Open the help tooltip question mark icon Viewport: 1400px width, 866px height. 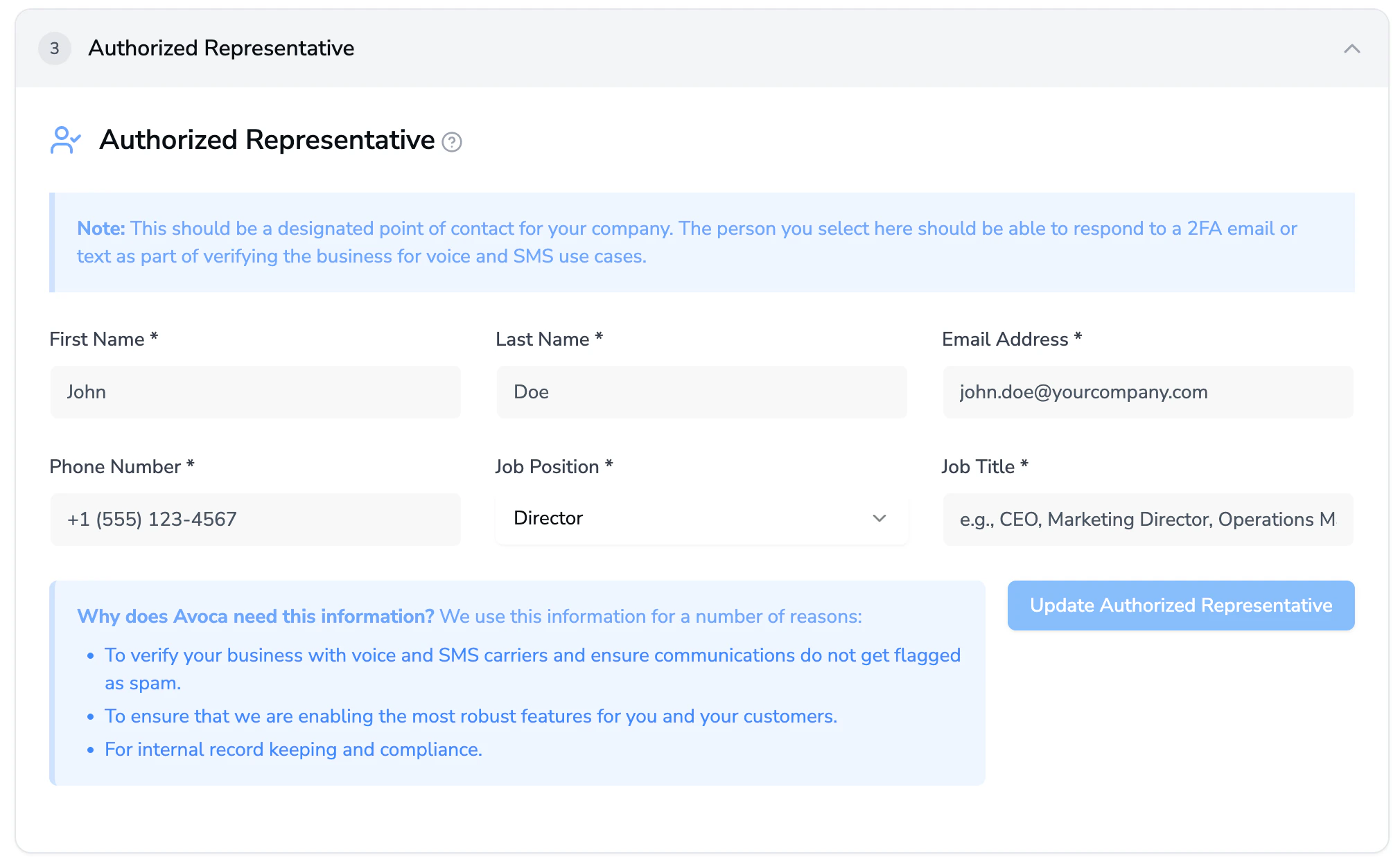(x=452, y=142)
